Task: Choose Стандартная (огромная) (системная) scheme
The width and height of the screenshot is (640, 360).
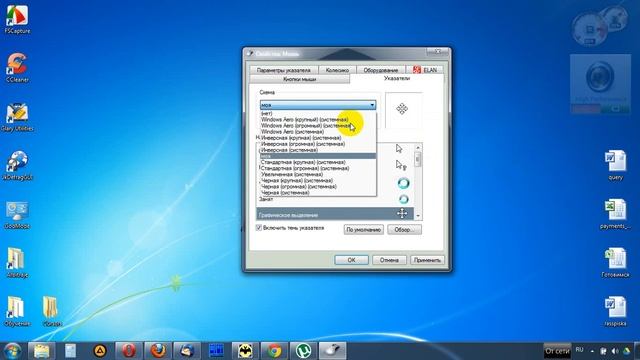Action: click(x=318, y=168)
